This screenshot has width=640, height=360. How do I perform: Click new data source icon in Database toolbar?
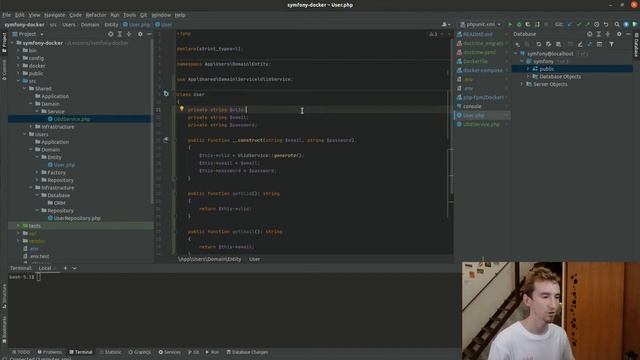518,44
